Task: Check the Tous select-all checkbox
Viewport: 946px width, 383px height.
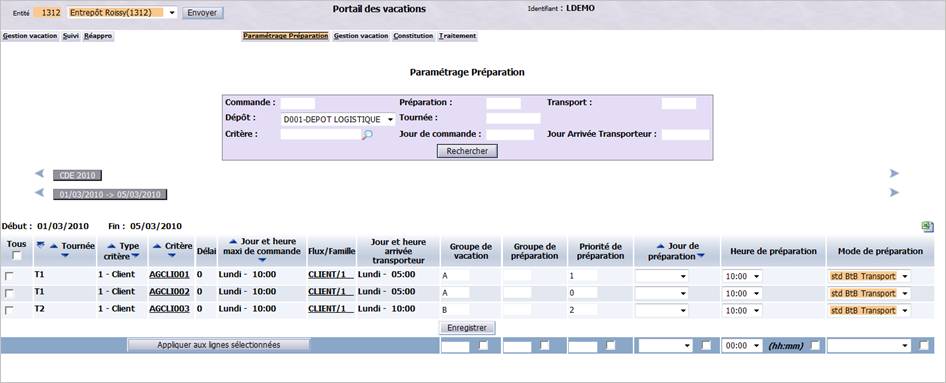Action: (17, 256)
